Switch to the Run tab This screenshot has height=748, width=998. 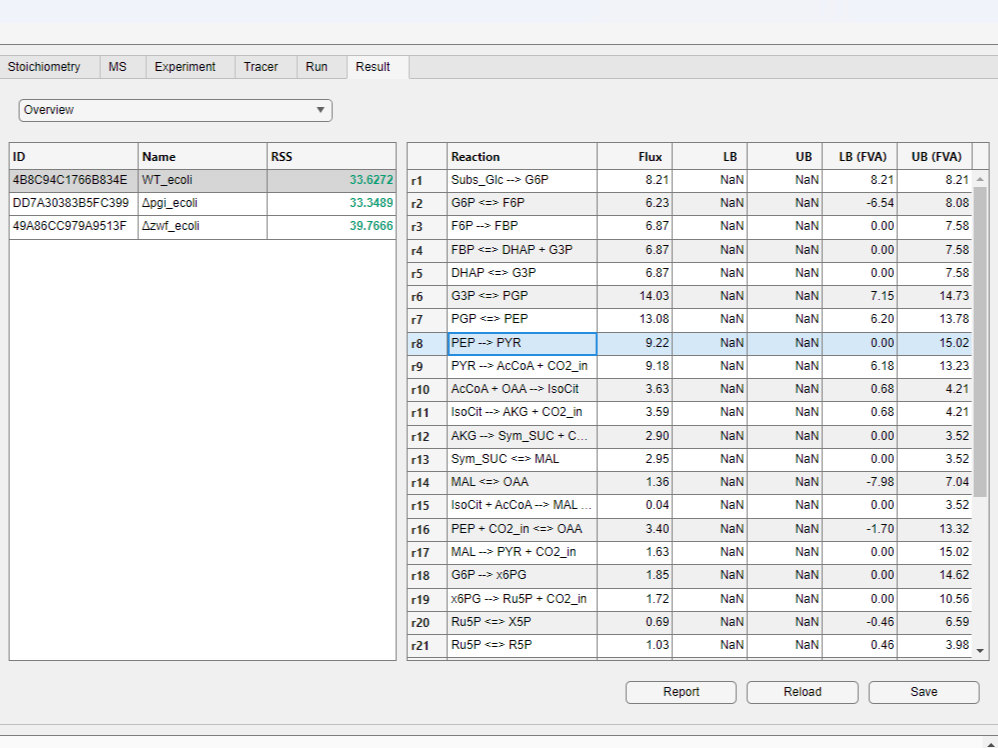317,67
